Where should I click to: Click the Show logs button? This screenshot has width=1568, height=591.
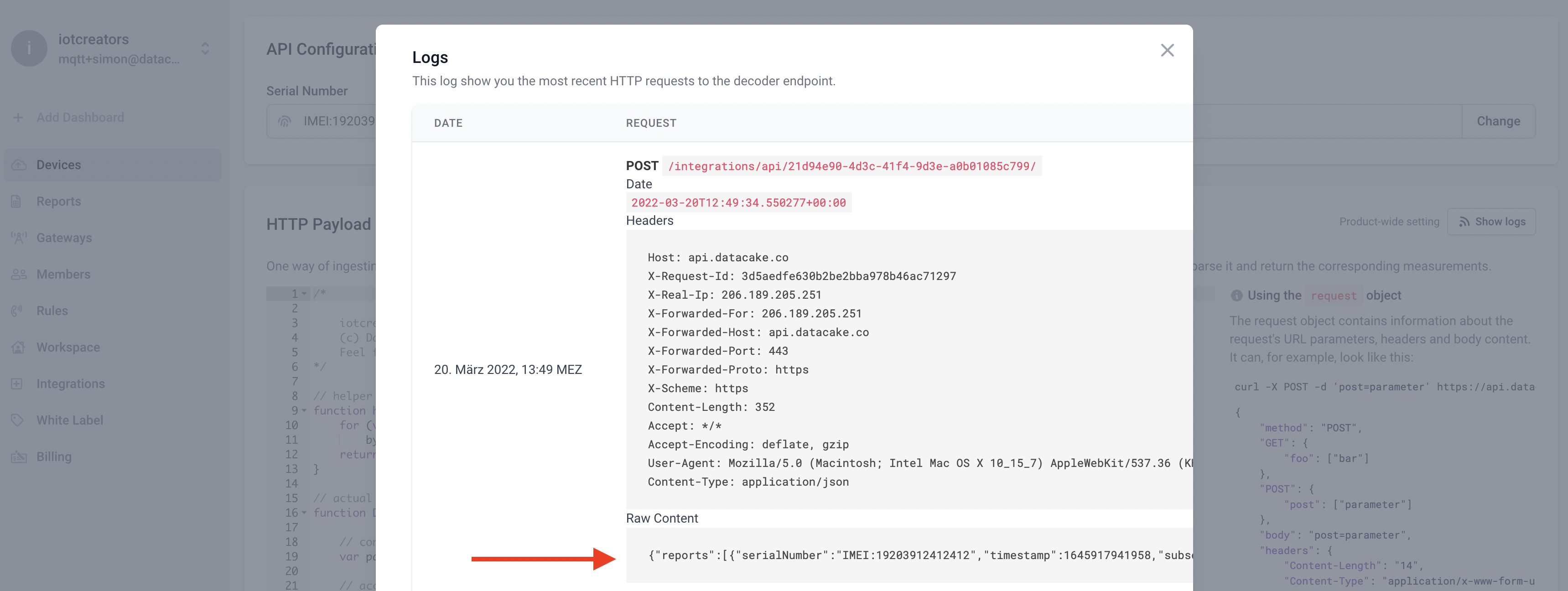click(1491, 222)
